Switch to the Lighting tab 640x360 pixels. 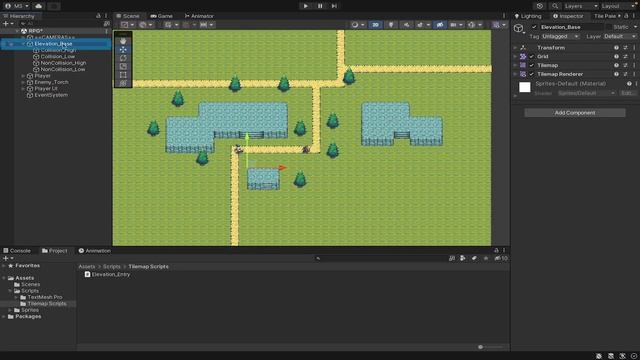click(528, 16)
